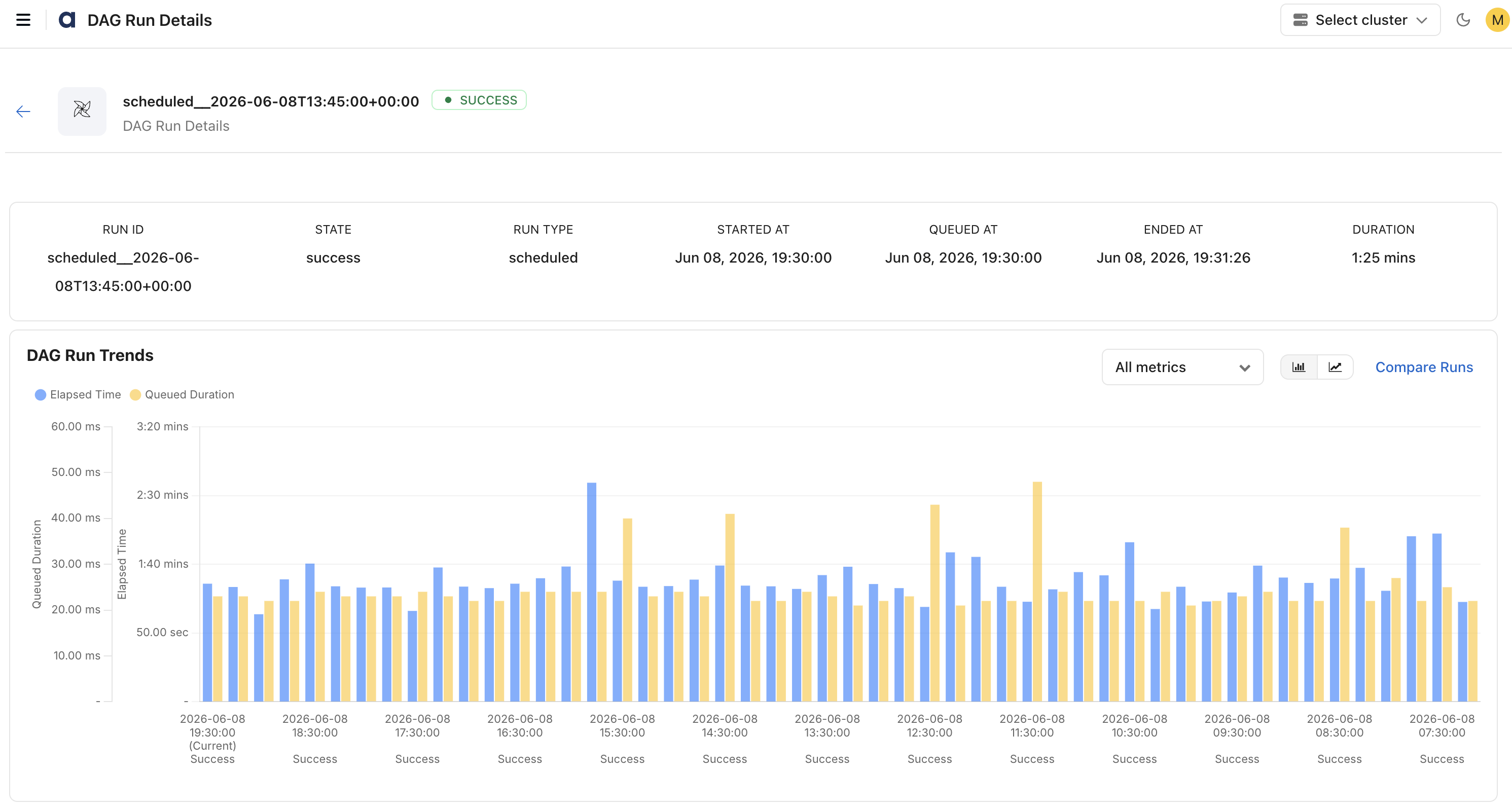Click the DAG pinwheel icon tile

pyautogui.click(x=82, y=111)
